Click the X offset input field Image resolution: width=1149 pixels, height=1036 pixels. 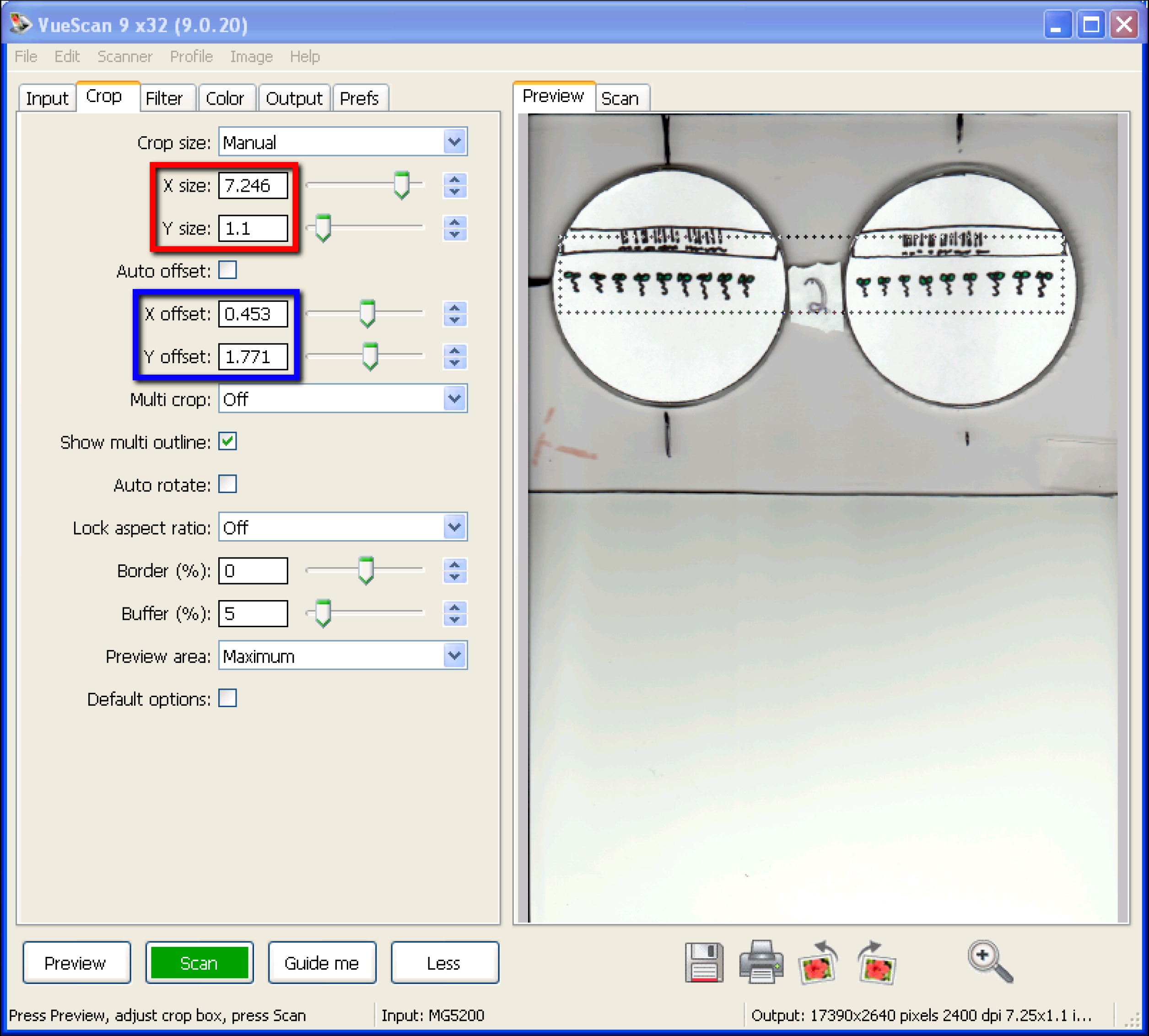coord(253,314)
